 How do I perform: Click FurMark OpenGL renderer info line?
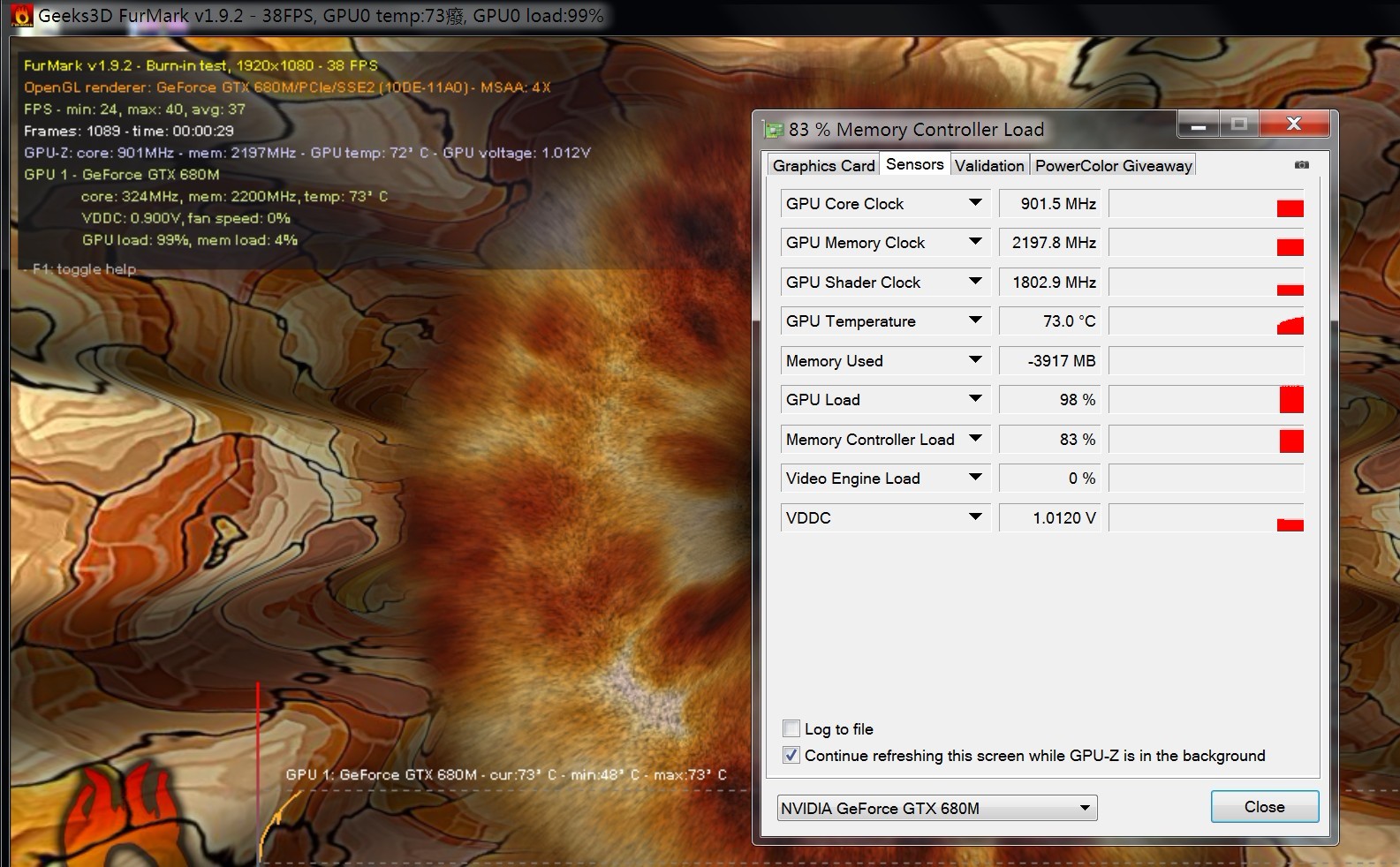click(x=287, y=87)
